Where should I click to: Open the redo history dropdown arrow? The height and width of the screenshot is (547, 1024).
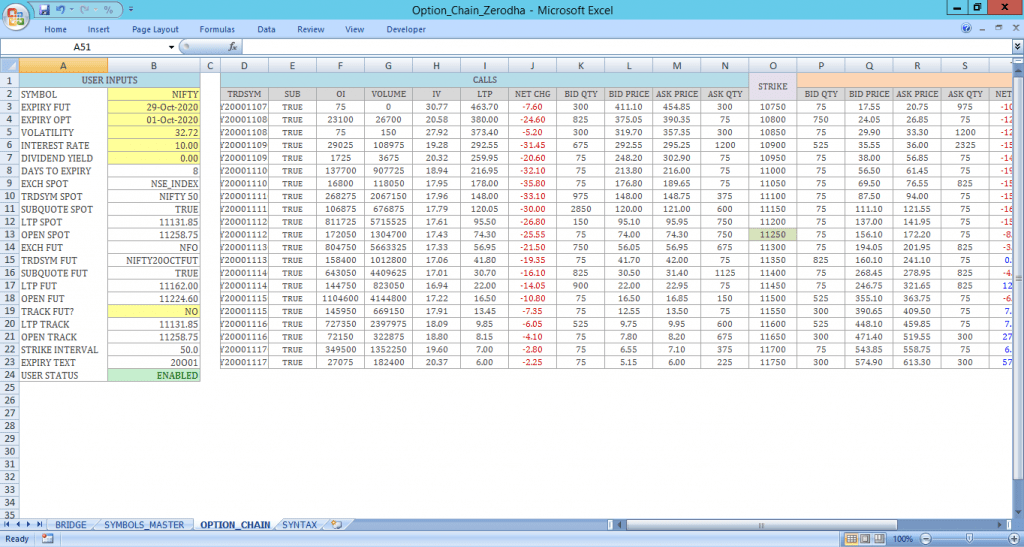point(94,10)
